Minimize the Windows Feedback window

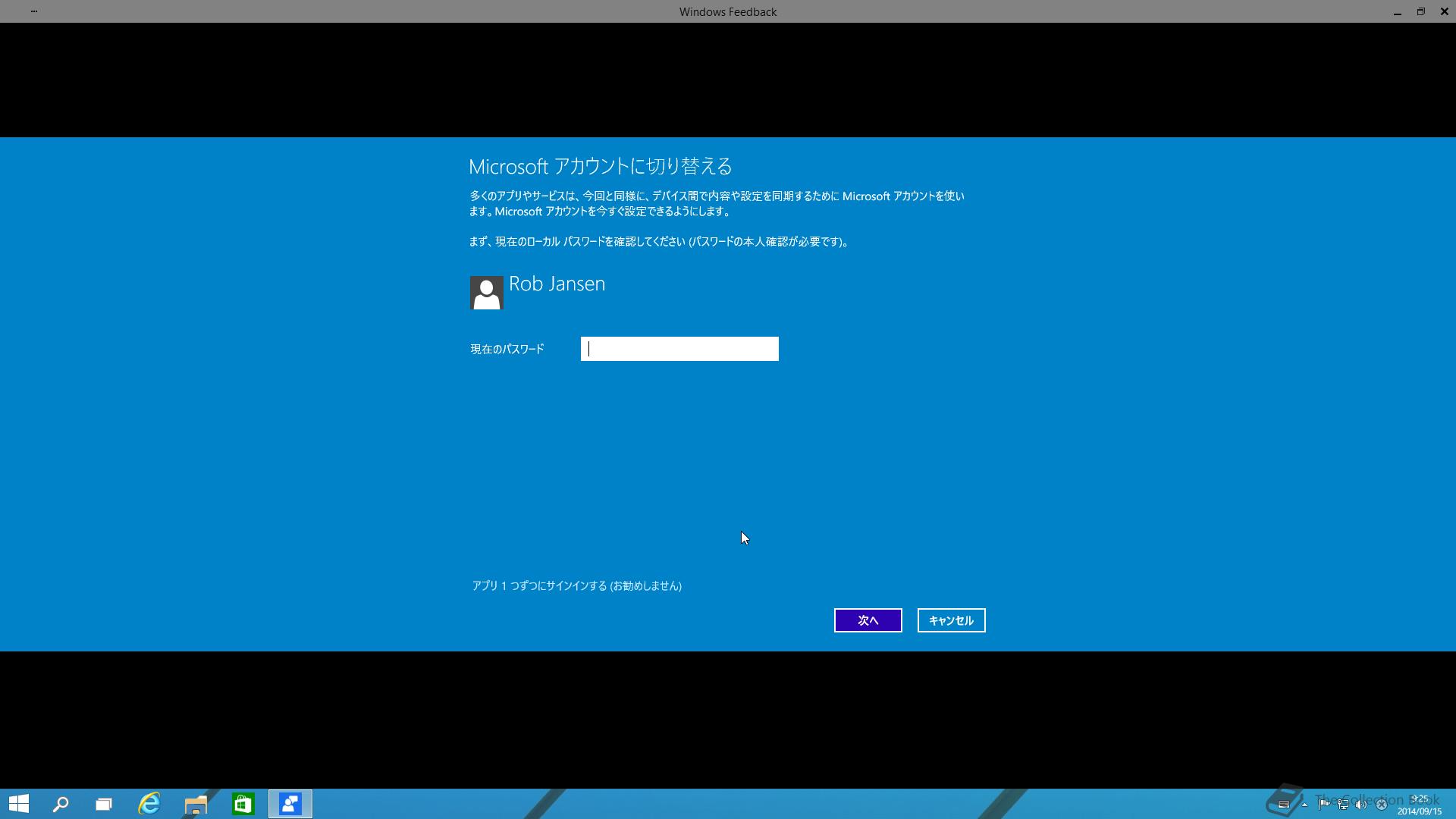pyautogui.click(x=1398, y=11)
